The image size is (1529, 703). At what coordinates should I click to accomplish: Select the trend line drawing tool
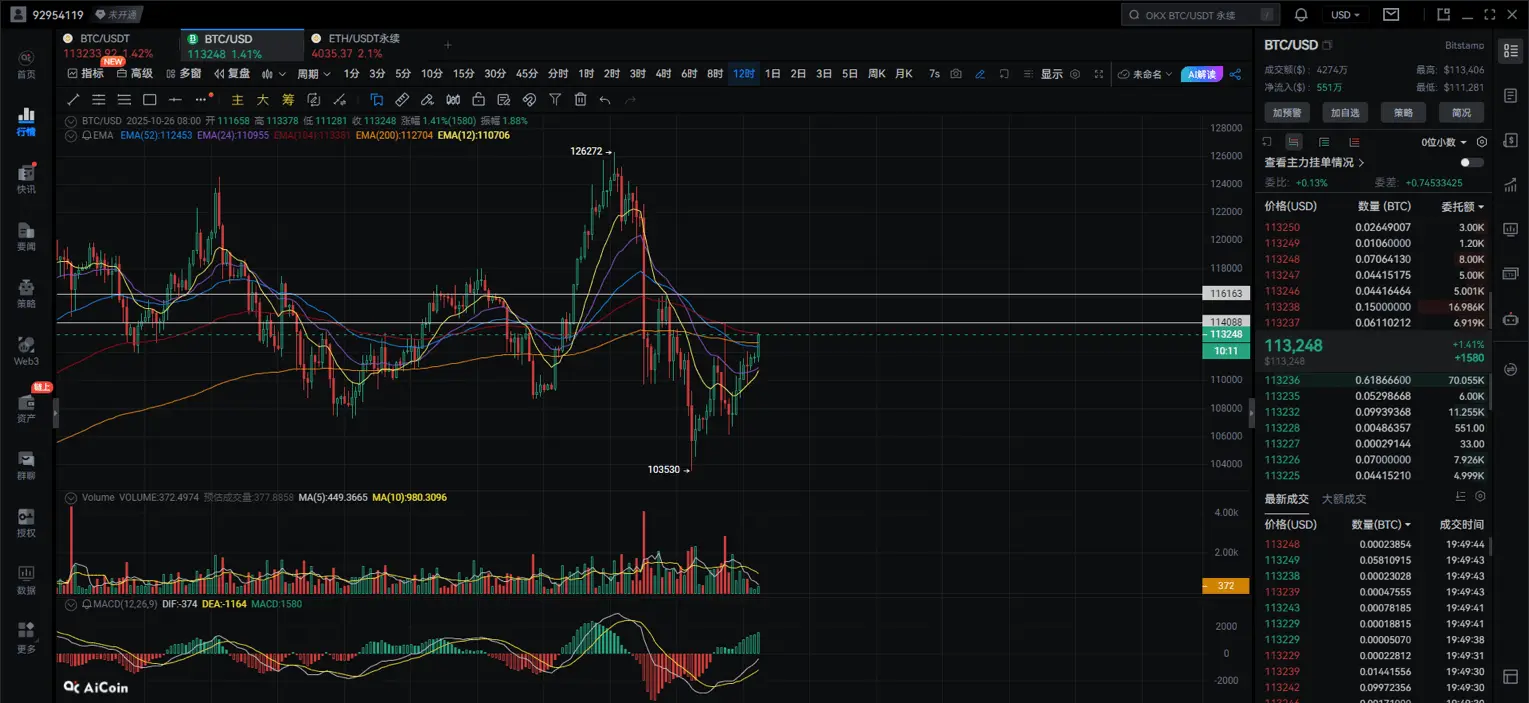coord(73,99)
